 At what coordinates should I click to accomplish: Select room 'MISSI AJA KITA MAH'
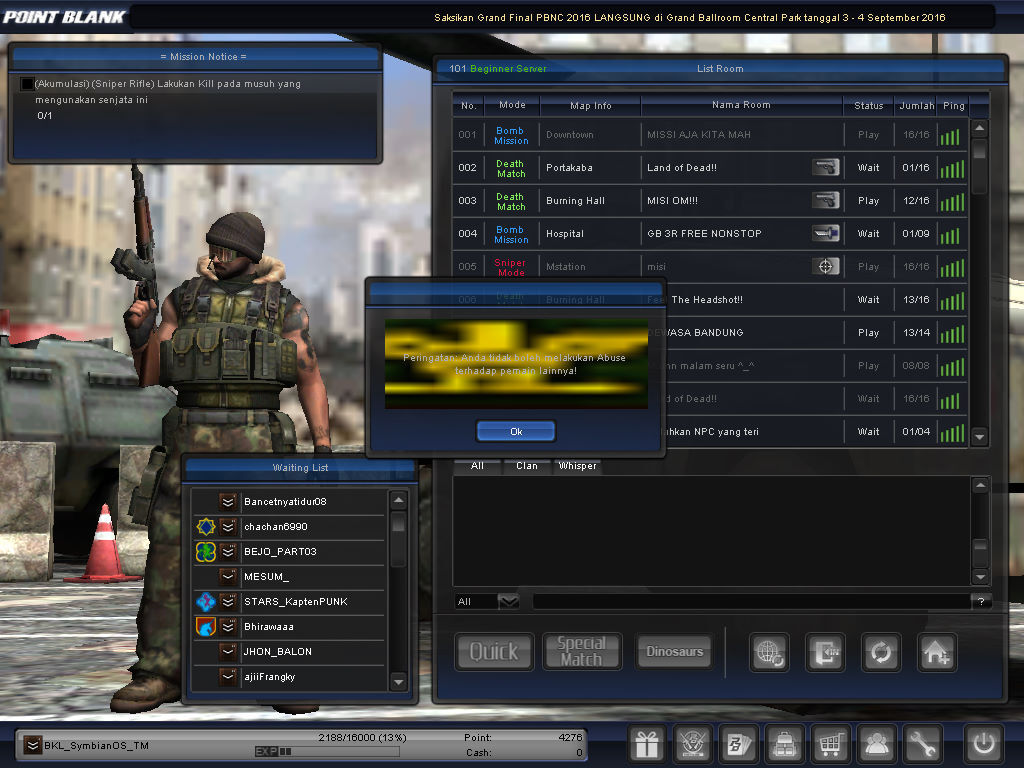[711, 135]
